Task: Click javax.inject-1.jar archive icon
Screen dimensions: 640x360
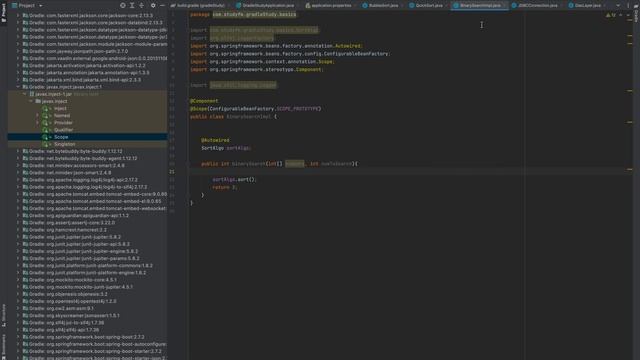Action: (x=31, y=94)
